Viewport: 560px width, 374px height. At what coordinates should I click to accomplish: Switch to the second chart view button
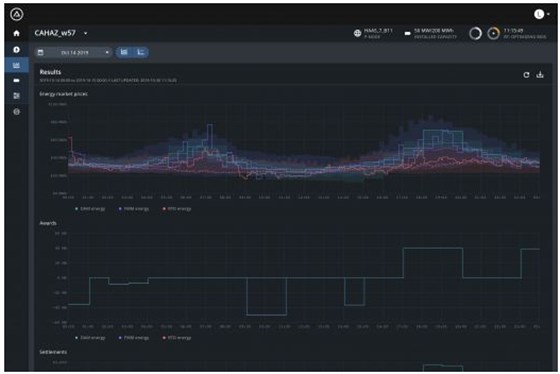[x=141, y=52]
